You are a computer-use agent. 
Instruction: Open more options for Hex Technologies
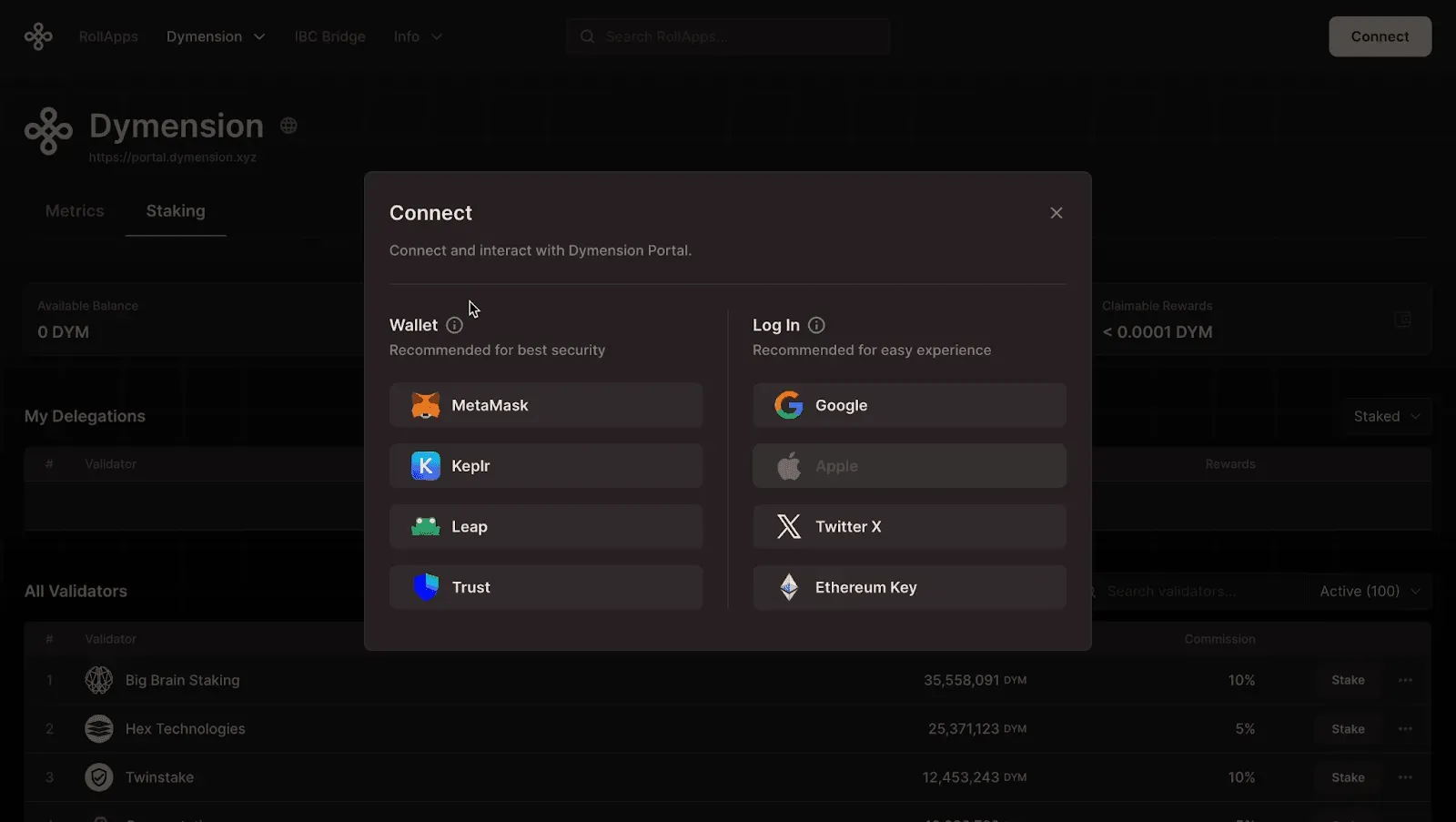click(x=1405, y=728)
